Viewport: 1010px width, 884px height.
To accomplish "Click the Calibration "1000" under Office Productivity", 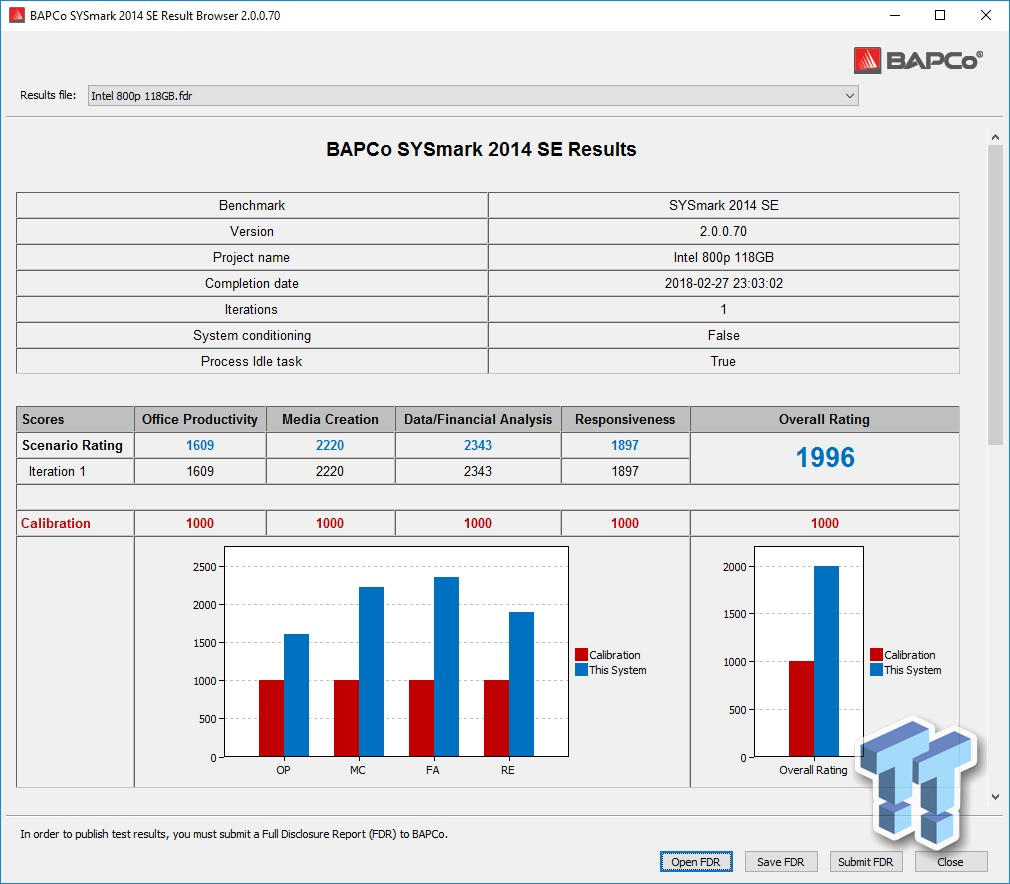I will pos(200,523).
